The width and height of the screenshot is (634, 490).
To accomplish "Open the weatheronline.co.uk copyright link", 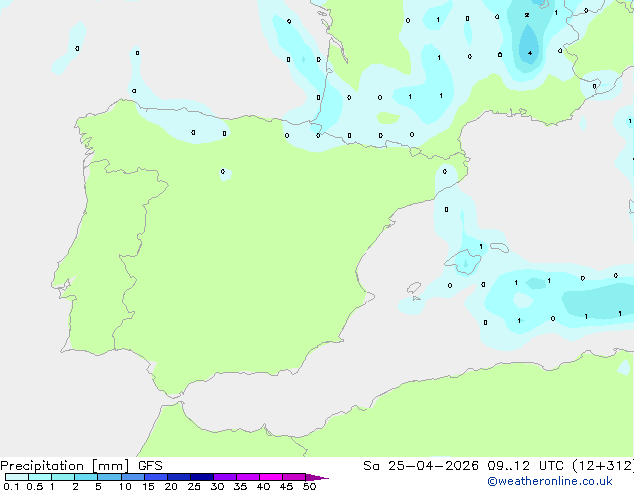I will [x=550, y=481].
